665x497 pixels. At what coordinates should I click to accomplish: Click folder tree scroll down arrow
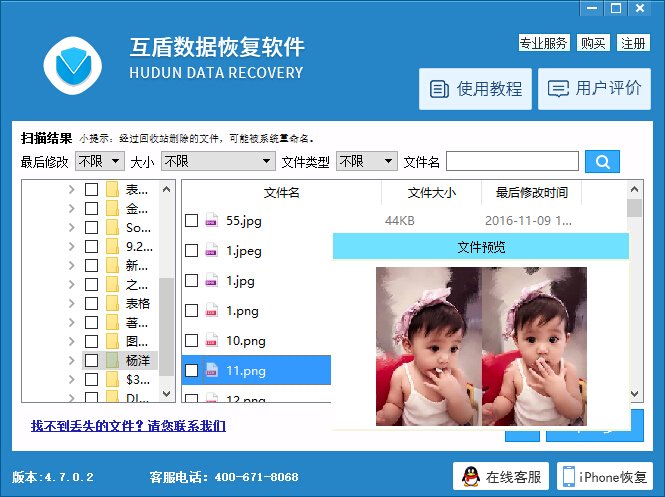coord(167,394)
